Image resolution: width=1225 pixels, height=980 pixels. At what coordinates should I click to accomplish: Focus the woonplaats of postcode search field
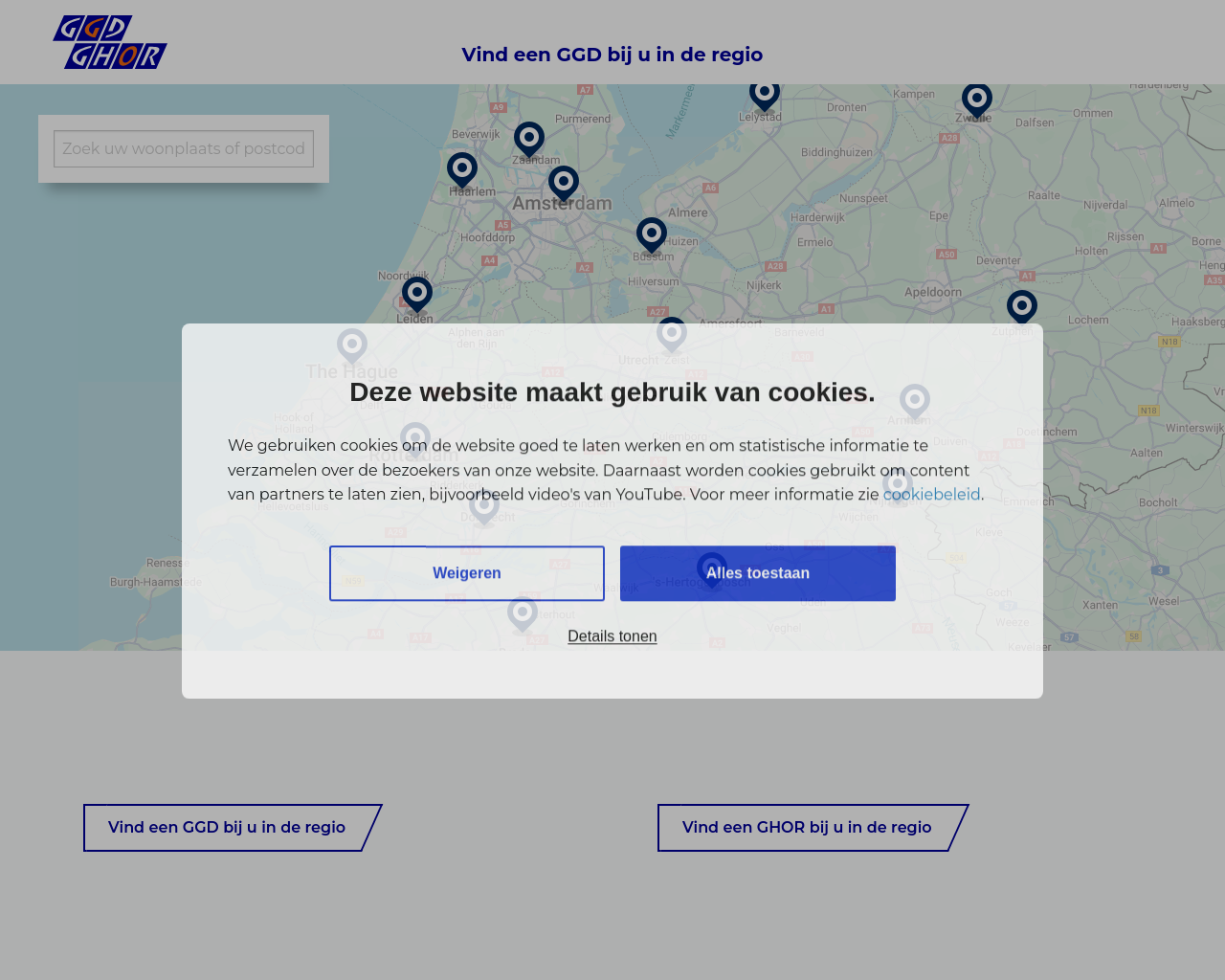(x=184, y=149)
